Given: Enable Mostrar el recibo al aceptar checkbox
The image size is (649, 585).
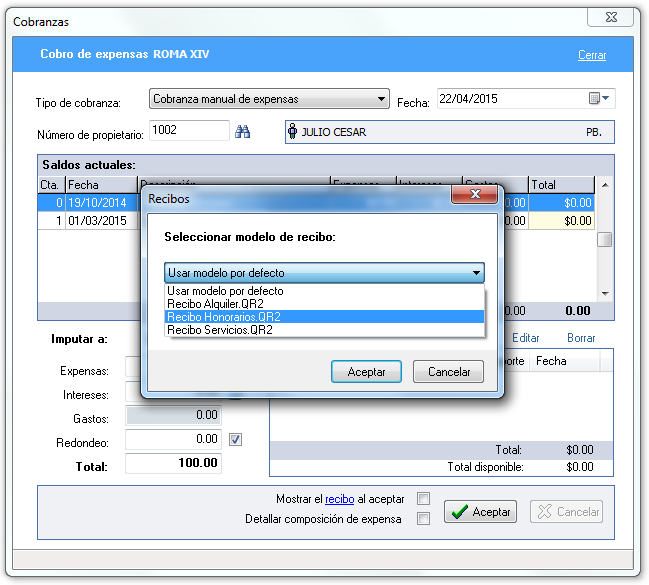Looking at the screenshot, I should click(423, 498).
